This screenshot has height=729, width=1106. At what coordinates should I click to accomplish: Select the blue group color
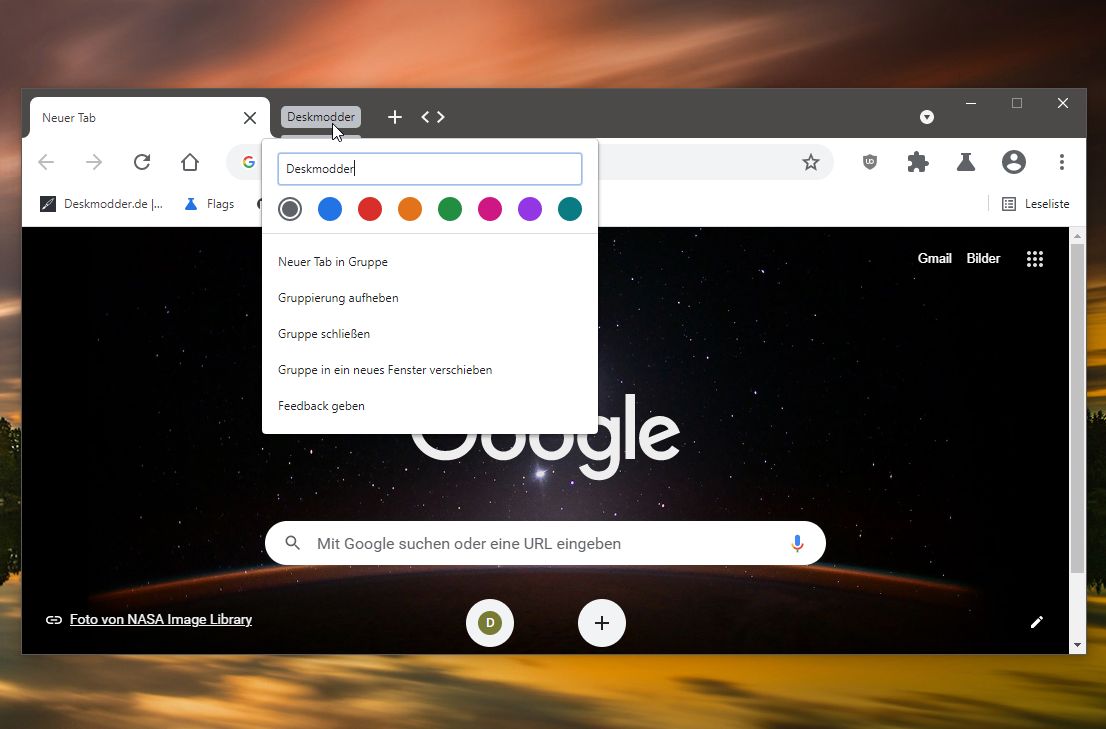pyautogui.click(x=330, y=209)
